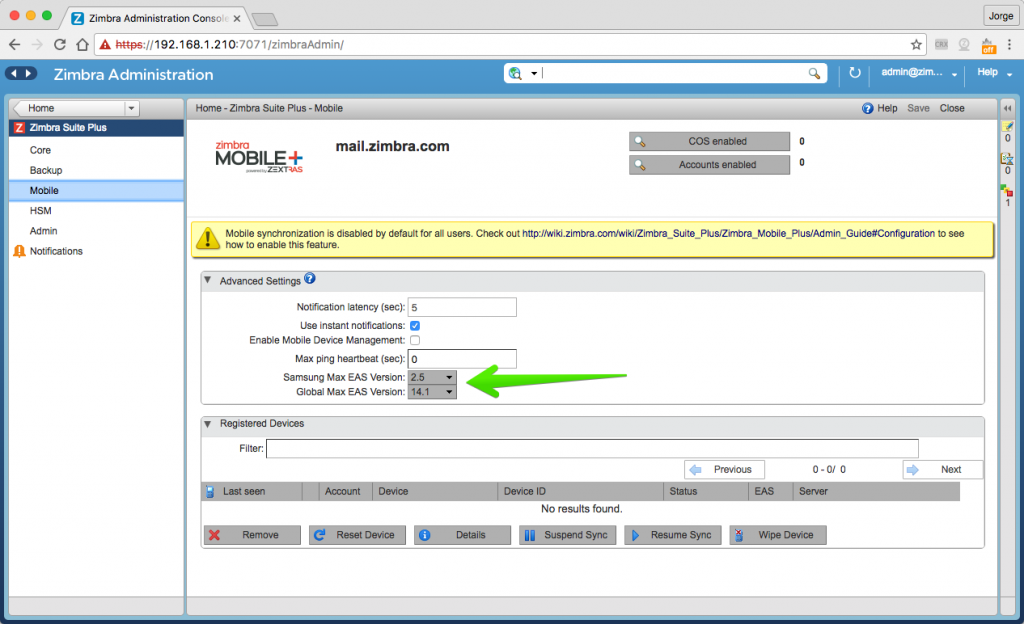Open the Global Max EAS Version dropdown
This screenshot has height=624, width=1024.
tap(432, 392)
